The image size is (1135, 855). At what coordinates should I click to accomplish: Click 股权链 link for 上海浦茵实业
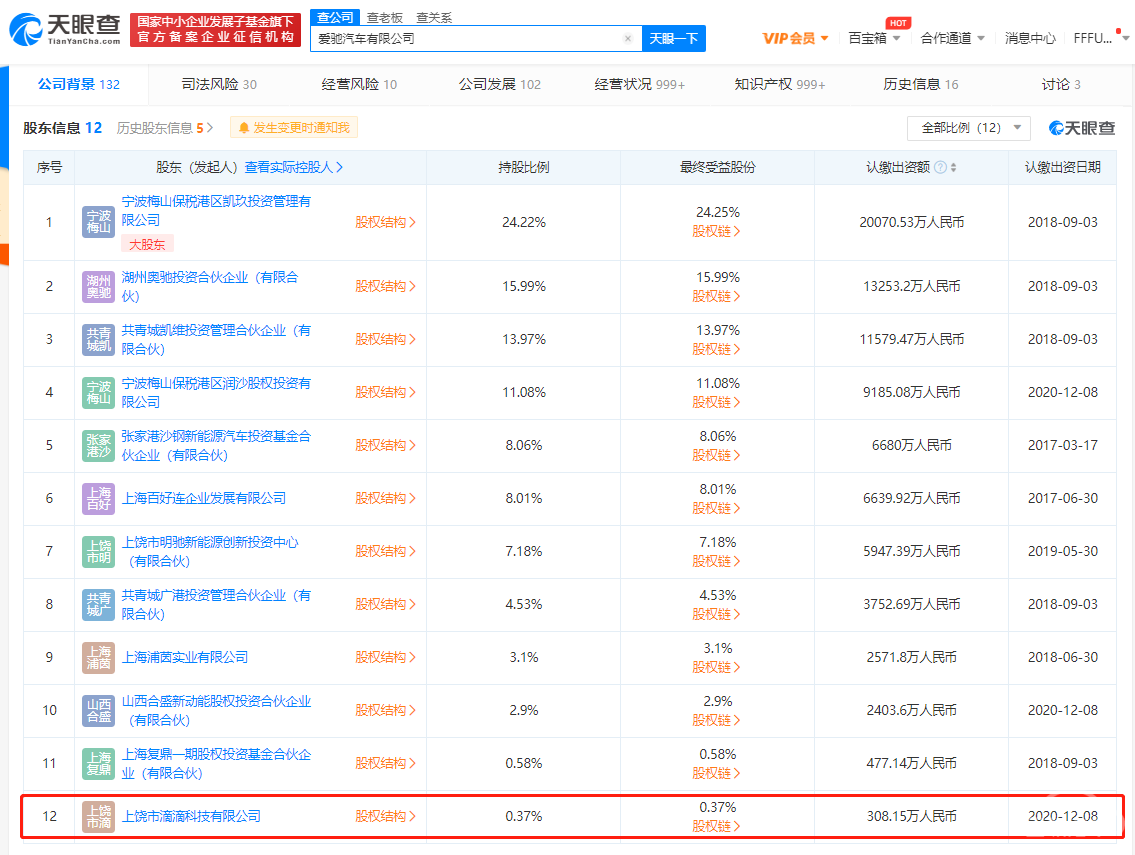[716, 667]
